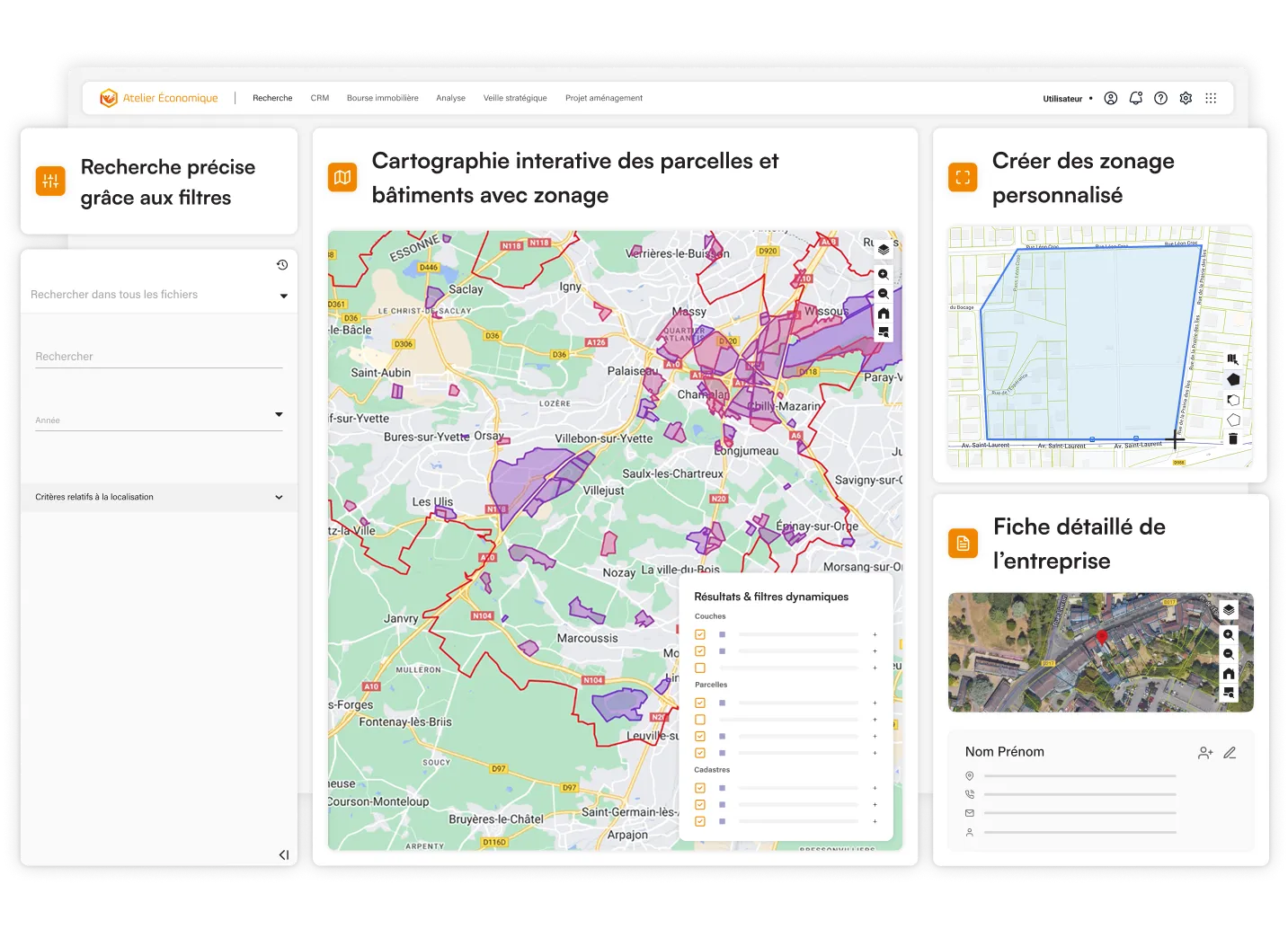
Task: Reset main map to home view
Action: click(884, 314)
